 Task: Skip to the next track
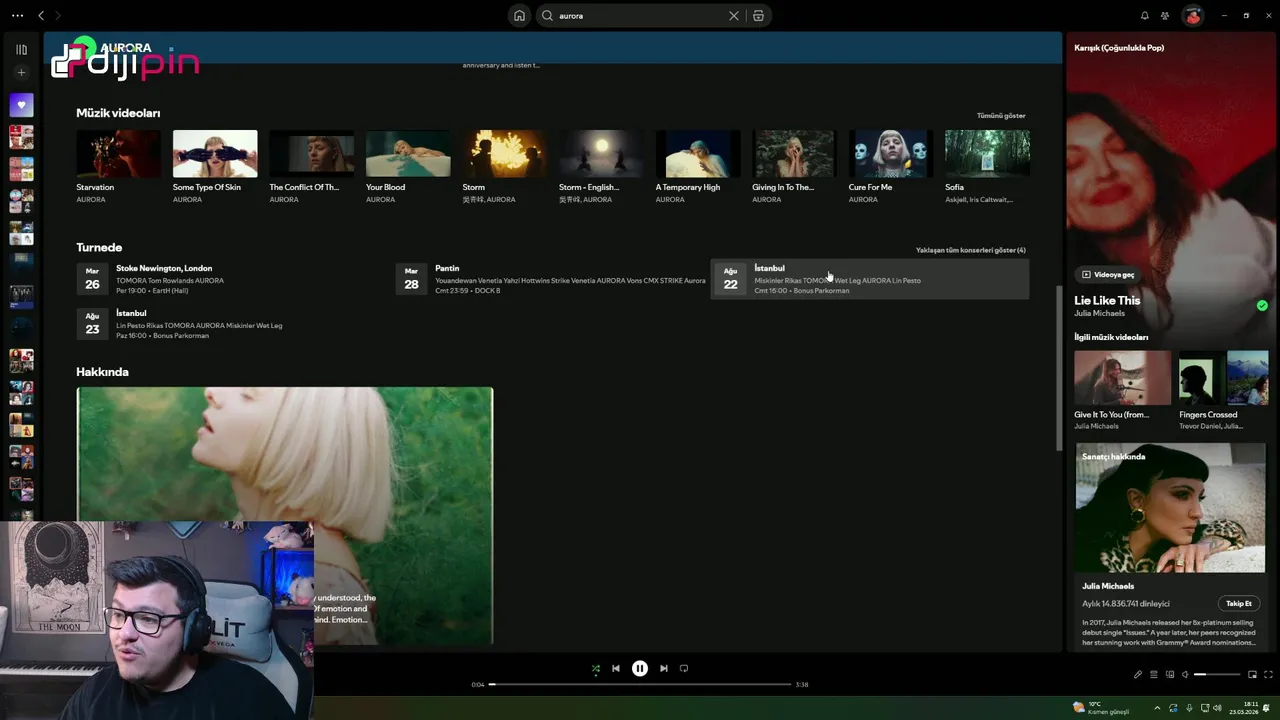(664, 668)
